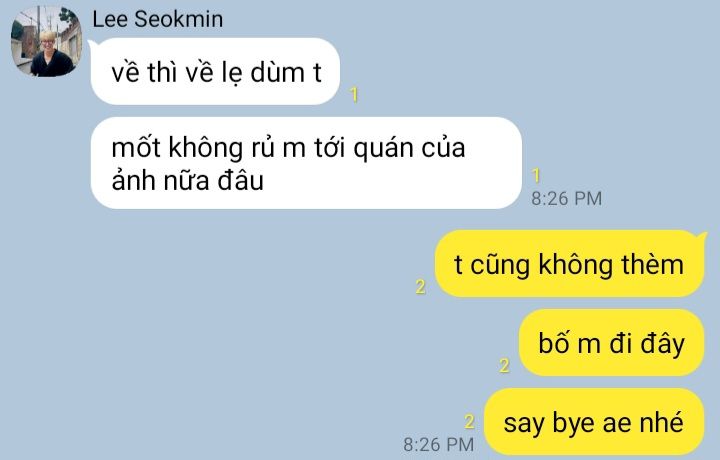Tap the 8:26 PM timestamp under received messages
This screenshot has width=720, height=460.
tap(567, 199)
